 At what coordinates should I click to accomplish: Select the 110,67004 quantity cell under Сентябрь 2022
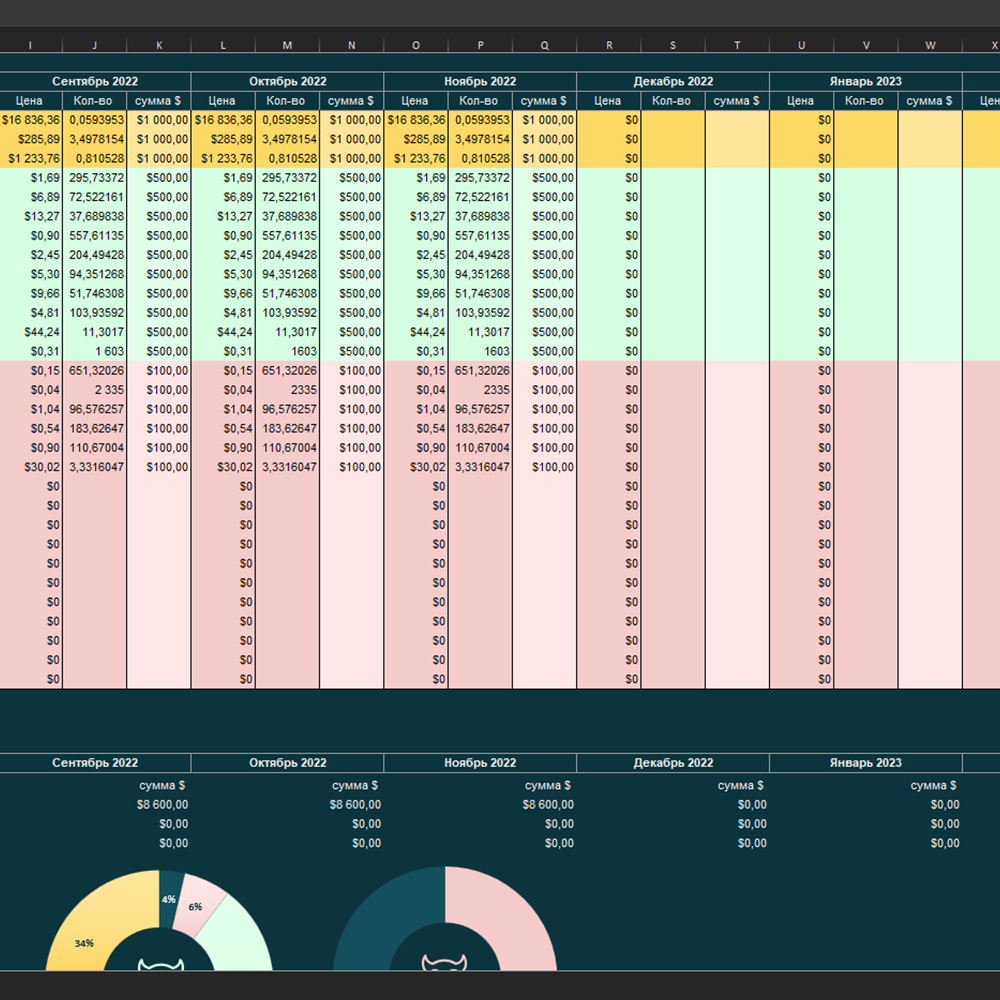95,448
